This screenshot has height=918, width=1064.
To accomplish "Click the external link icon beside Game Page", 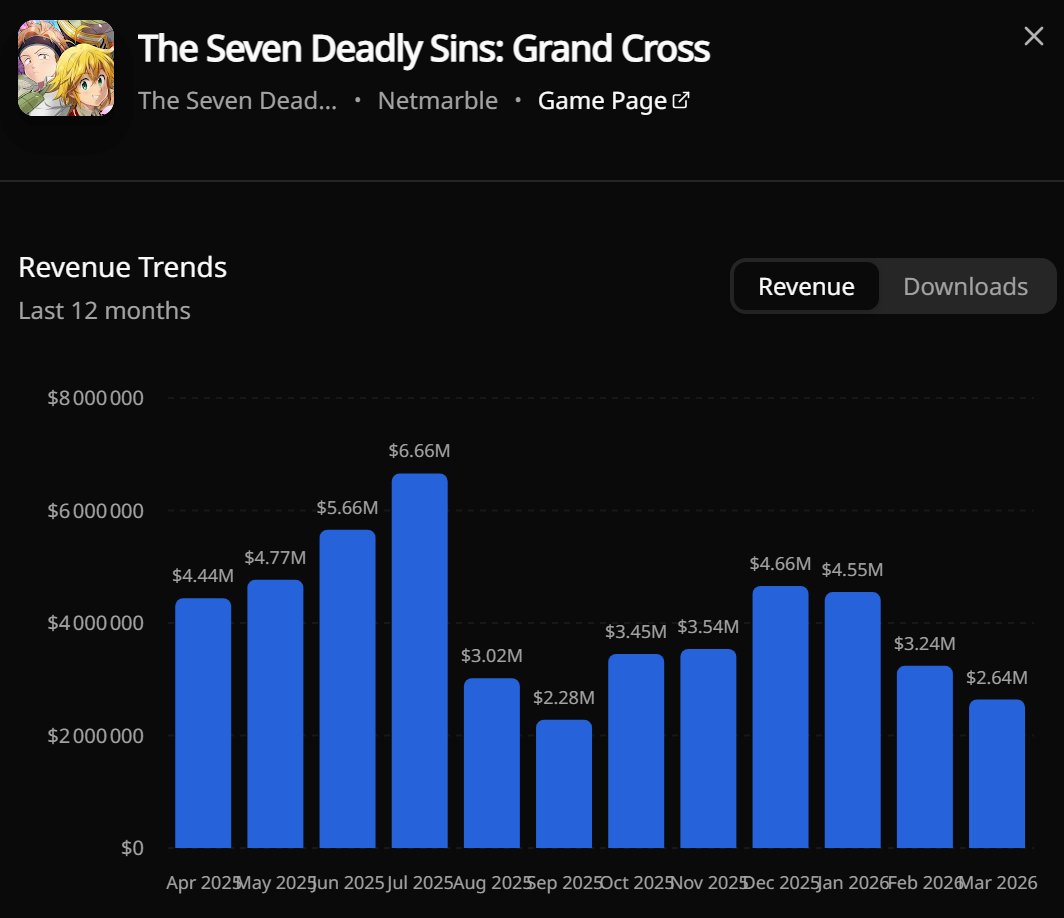I will 681,100.
